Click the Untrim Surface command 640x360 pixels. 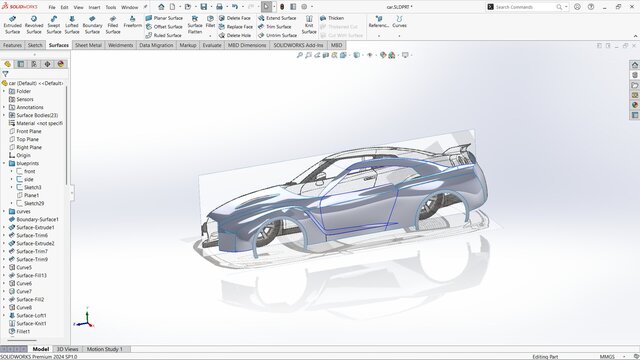click(x=278, y=35)
